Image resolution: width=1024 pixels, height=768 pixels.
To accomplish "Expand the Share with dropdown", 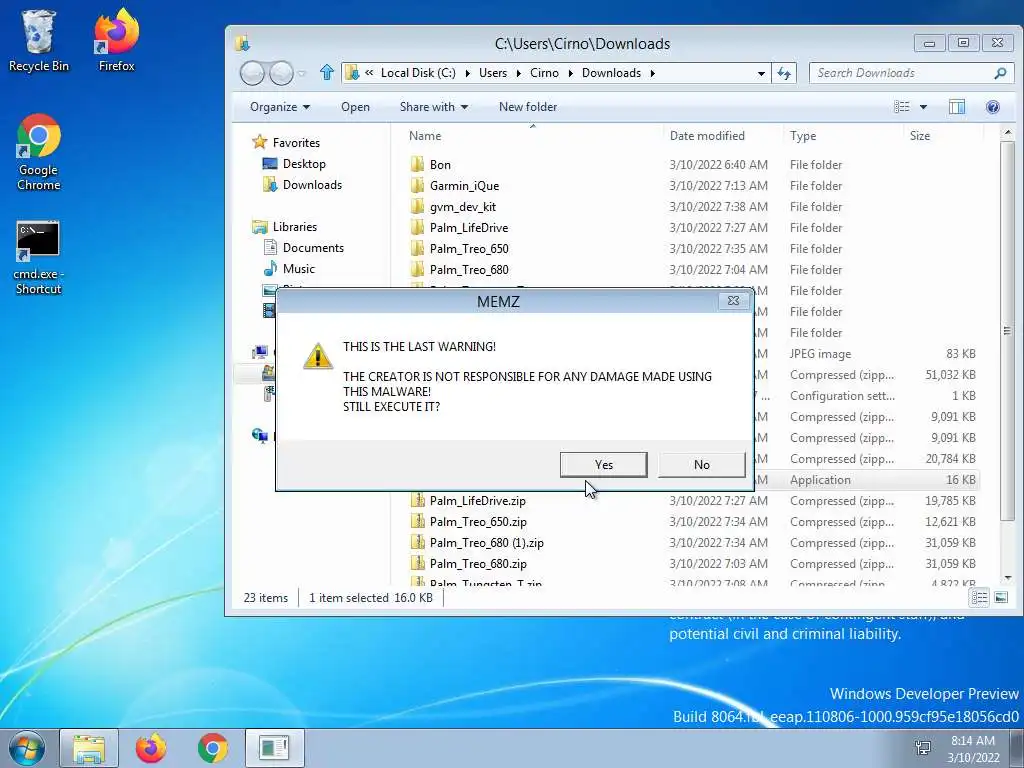I will [434, 107].
